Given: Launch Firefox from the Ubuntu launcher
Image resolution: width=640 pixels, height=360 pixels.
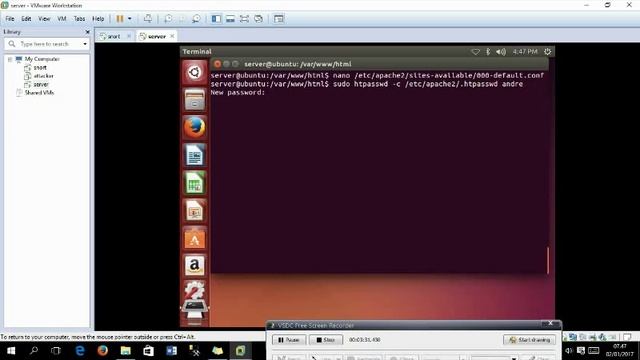Looking at the screenshot, I should [194, 128].
